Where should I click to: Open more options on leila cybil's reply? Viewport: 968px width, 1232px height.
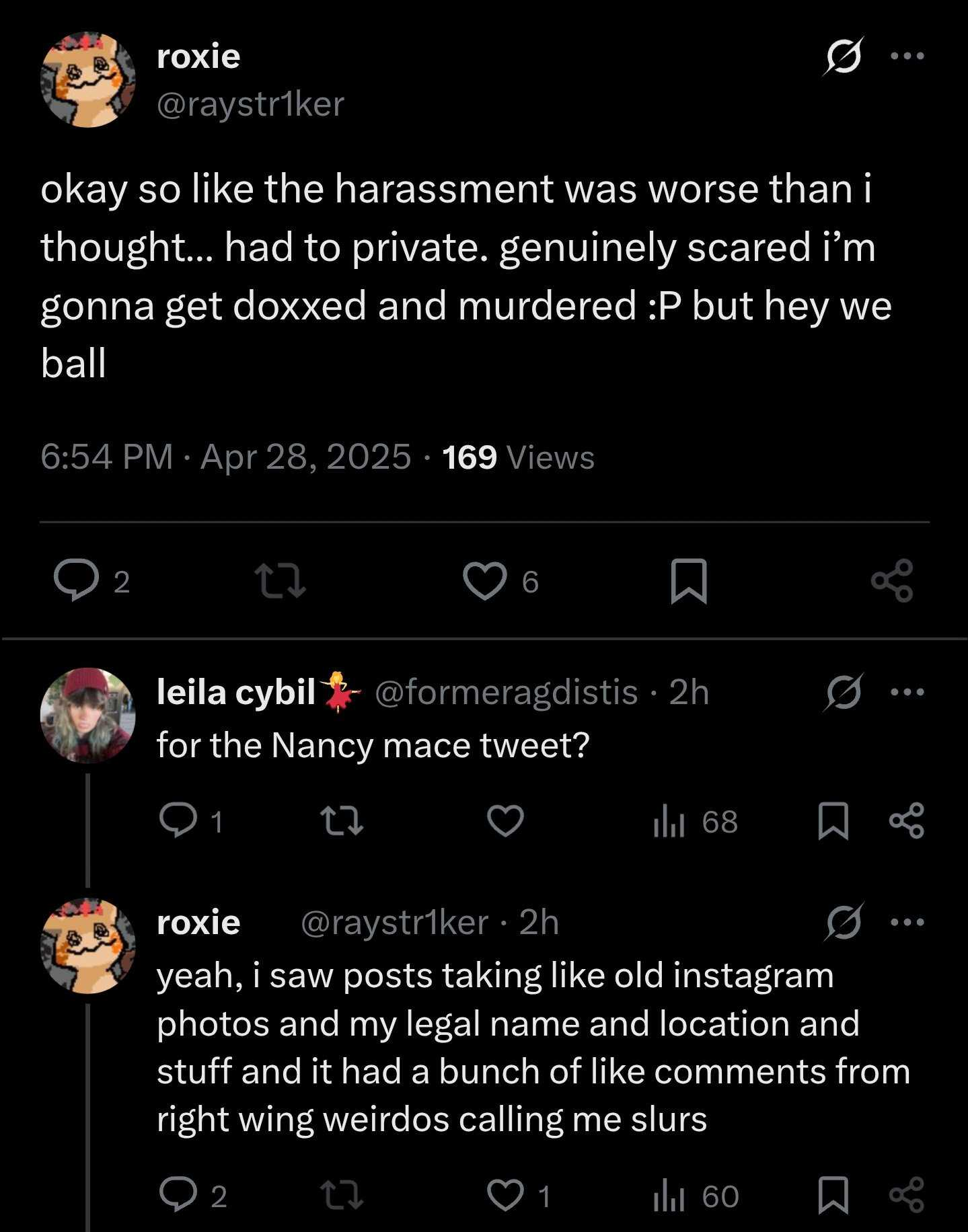click(x=907, y=691)
